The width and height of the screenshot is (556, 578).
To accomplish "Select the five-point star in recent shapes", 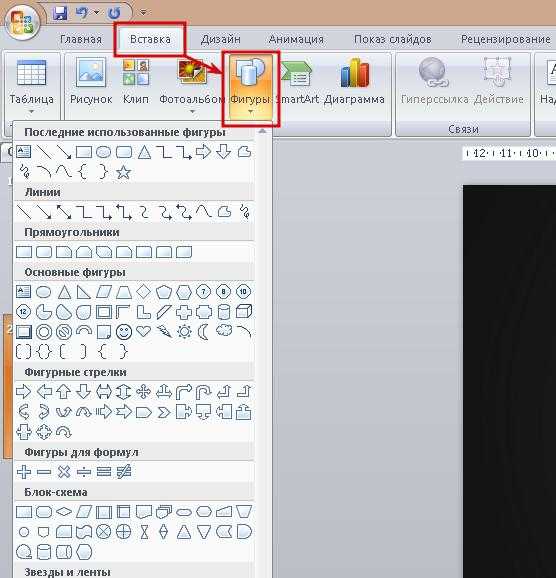I will 124,172.
